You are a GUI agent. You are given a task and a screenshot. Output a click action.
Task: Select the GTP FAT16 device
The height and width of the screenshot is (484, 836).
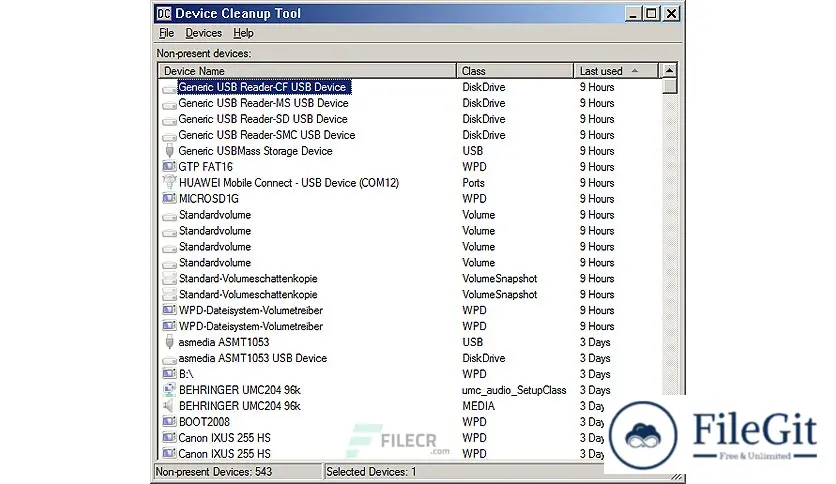click(x=205, y=167)
